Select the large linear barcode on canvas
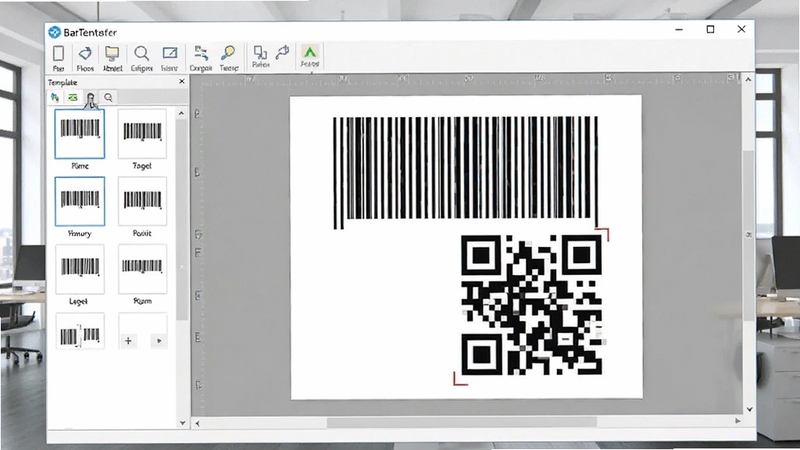This screenshot has height=450, width=800. pos(465,172)
